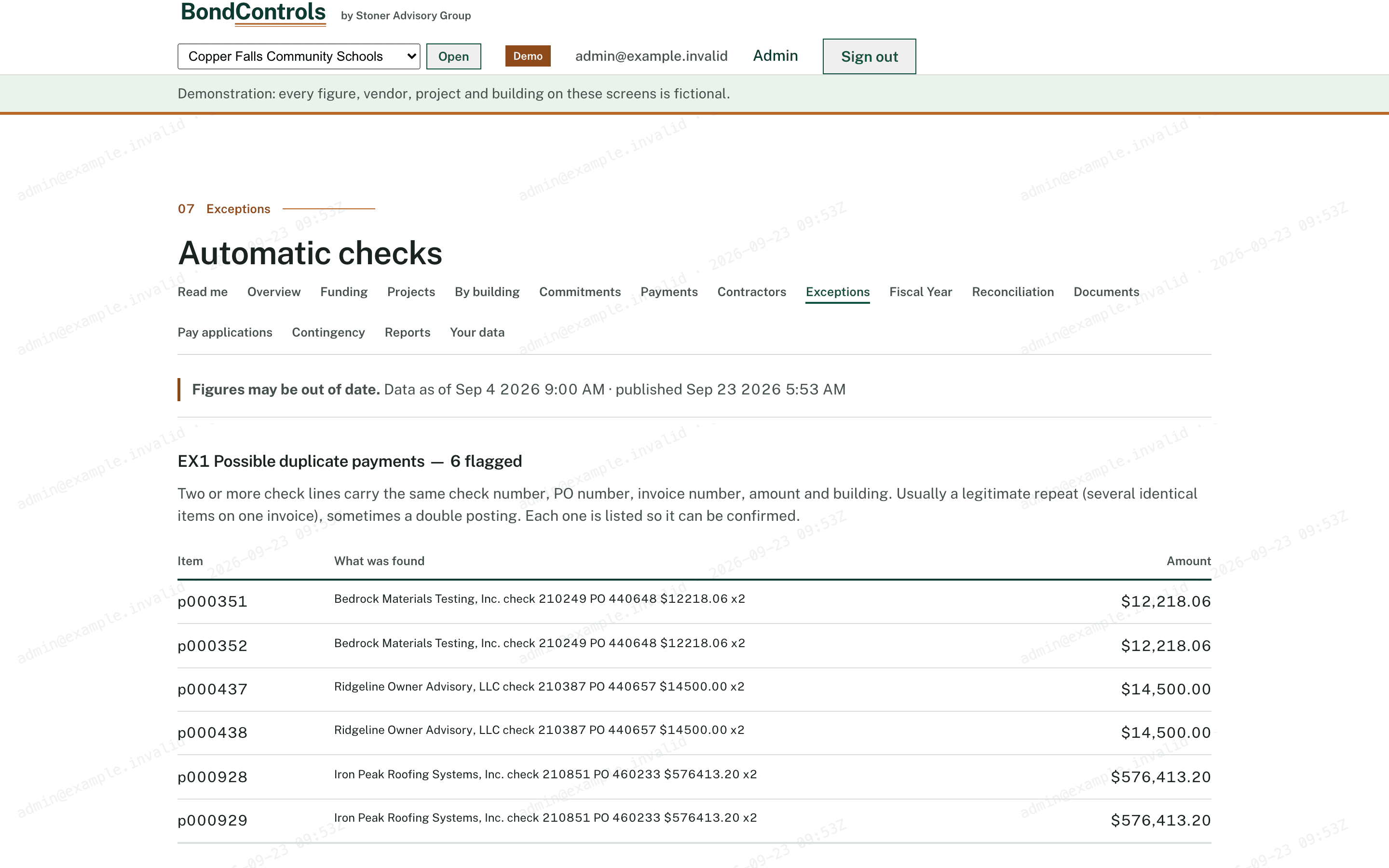
Task: Click the $14,500.00 amount in row p000437
Action: tap(1166, 690)
